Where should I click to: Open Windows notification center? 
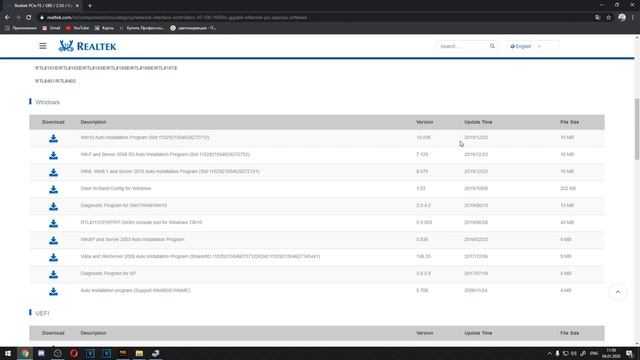point(630,353)
